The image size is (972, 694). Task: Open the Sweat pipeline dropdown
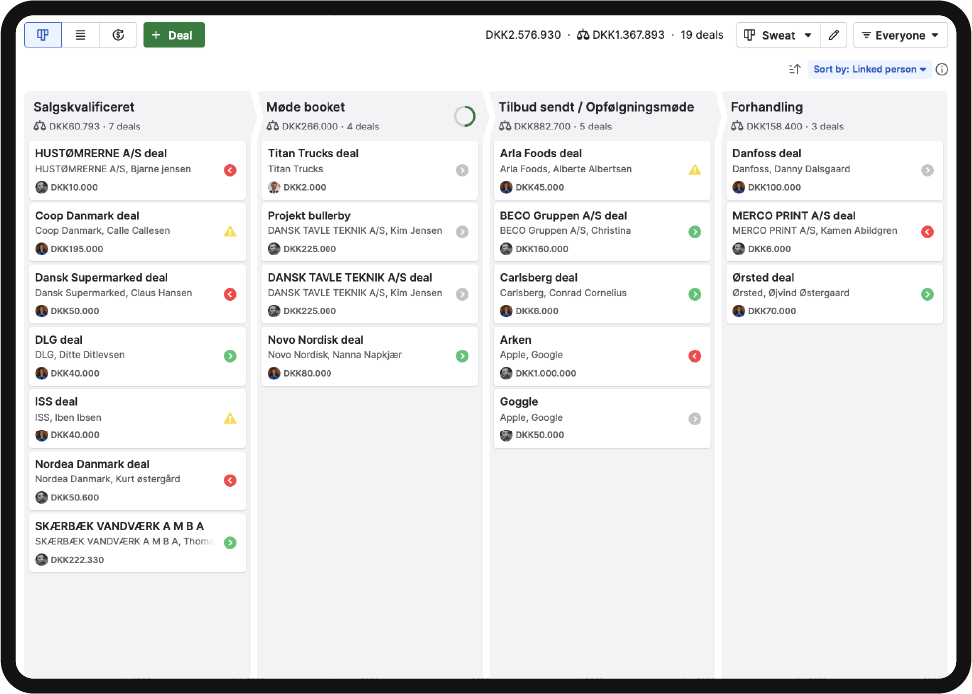[x=778, y=35]
